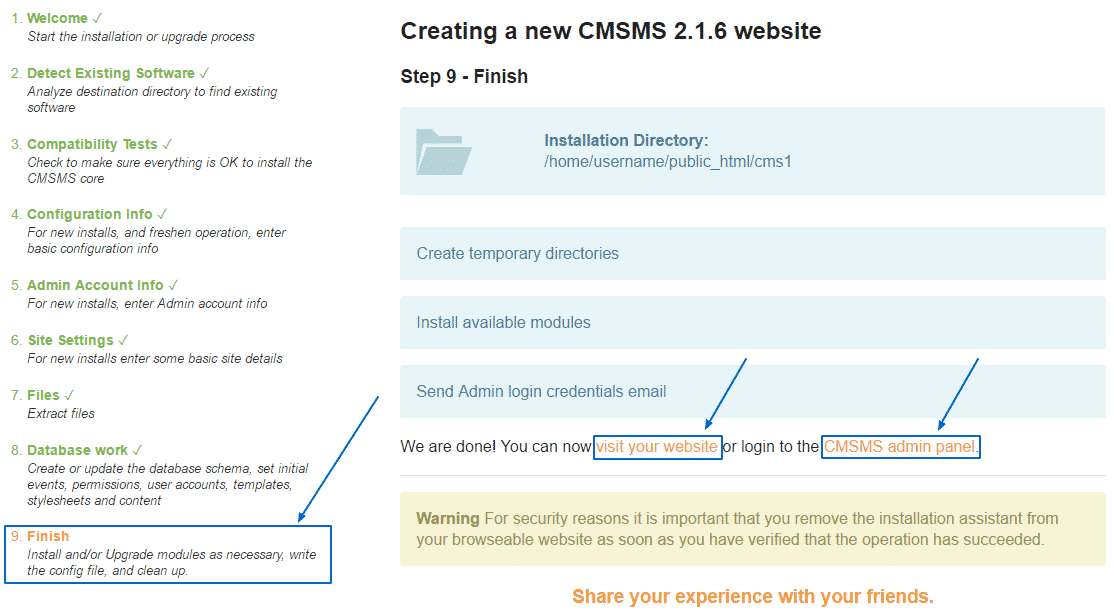Click the 'Creating a new CMSMS' title

click(610, 31)
